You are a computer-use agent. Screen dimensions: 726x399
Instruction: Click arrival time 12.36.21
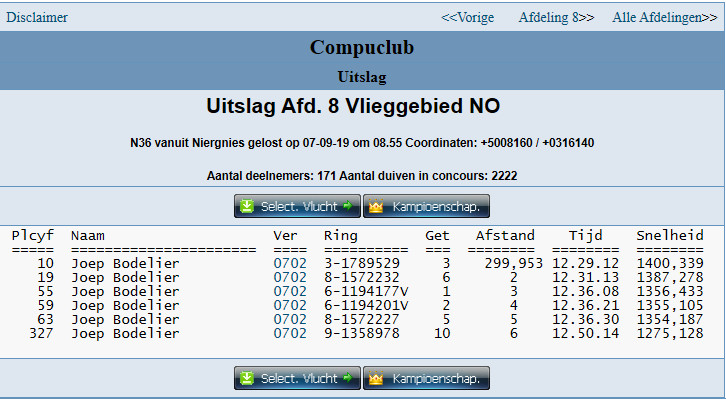pyautogui.click(x=586, y=305)
